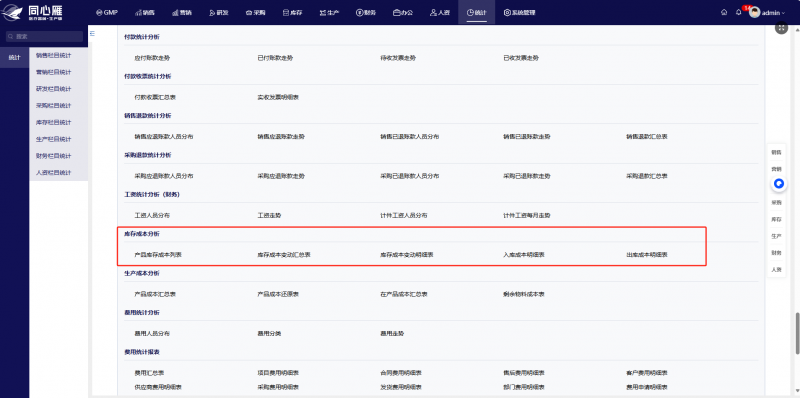
Task: Open the 产品库存成本列表 report link
Action: [x=158, y=254]
